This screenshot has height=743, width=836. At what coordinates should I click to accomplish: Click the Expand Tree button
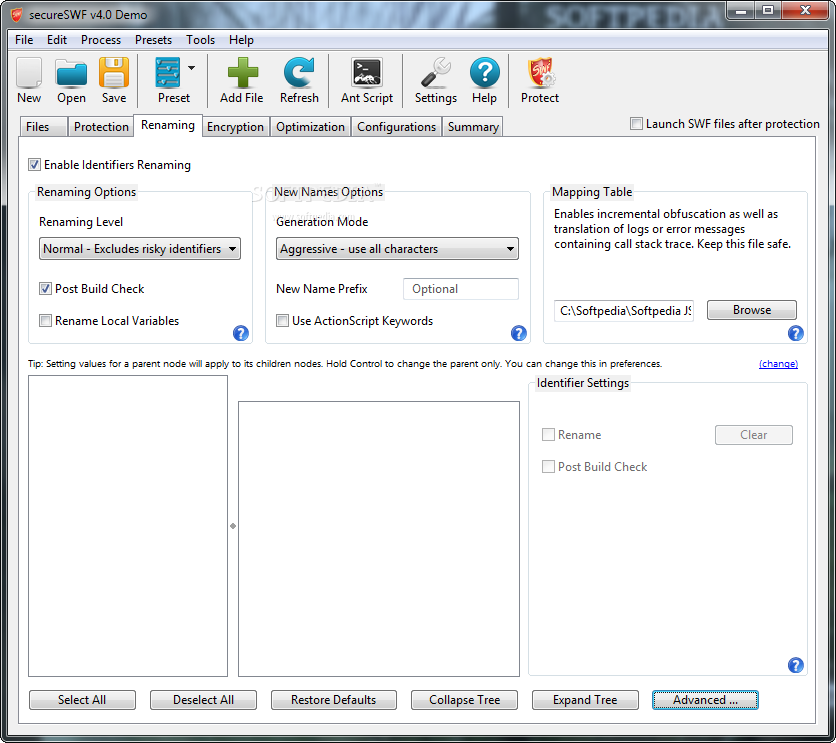point(585,700)
